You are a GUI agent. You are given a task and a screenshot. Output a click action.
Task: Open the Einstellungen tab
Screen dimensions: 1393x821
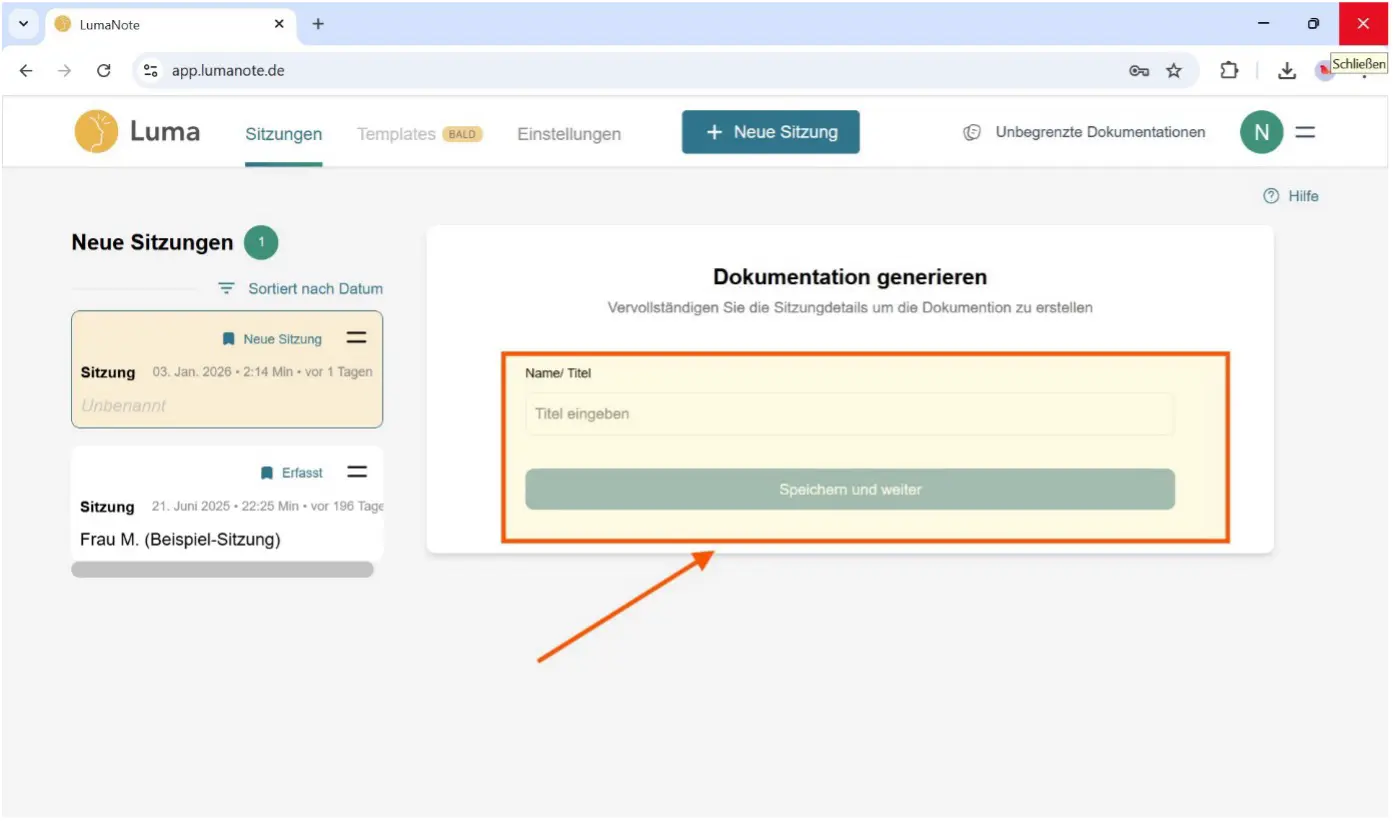click(569, 134)
